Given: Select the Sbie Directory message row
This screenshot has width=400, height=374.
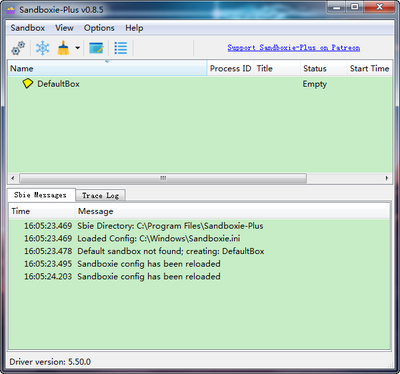Looking at the screenshot, I should pyautogui.click(x=199, y=226).
